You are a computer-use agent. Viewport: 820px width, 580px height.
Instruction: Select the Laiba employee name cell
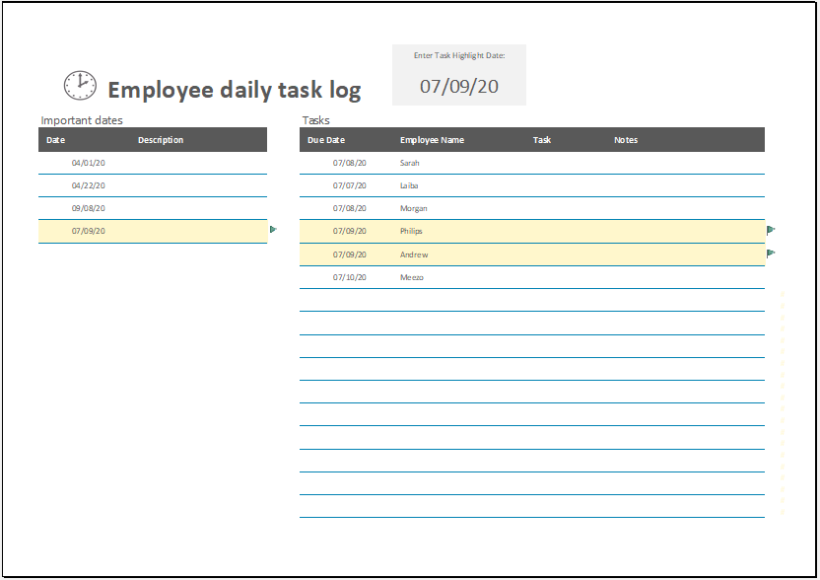(x=410, y=186)
